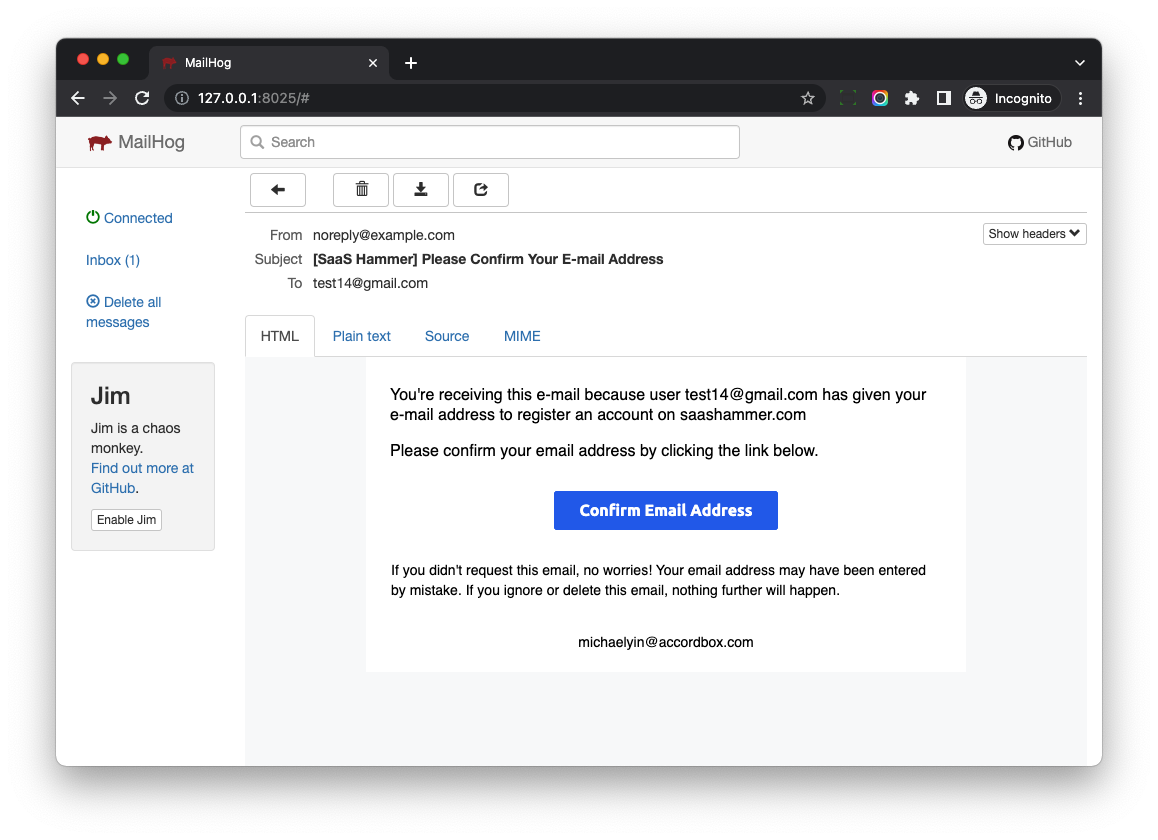The height and width of the screenshot is (840, 1158).
Task: Release the message with share-arrow icon
Action: coord(481,190)
